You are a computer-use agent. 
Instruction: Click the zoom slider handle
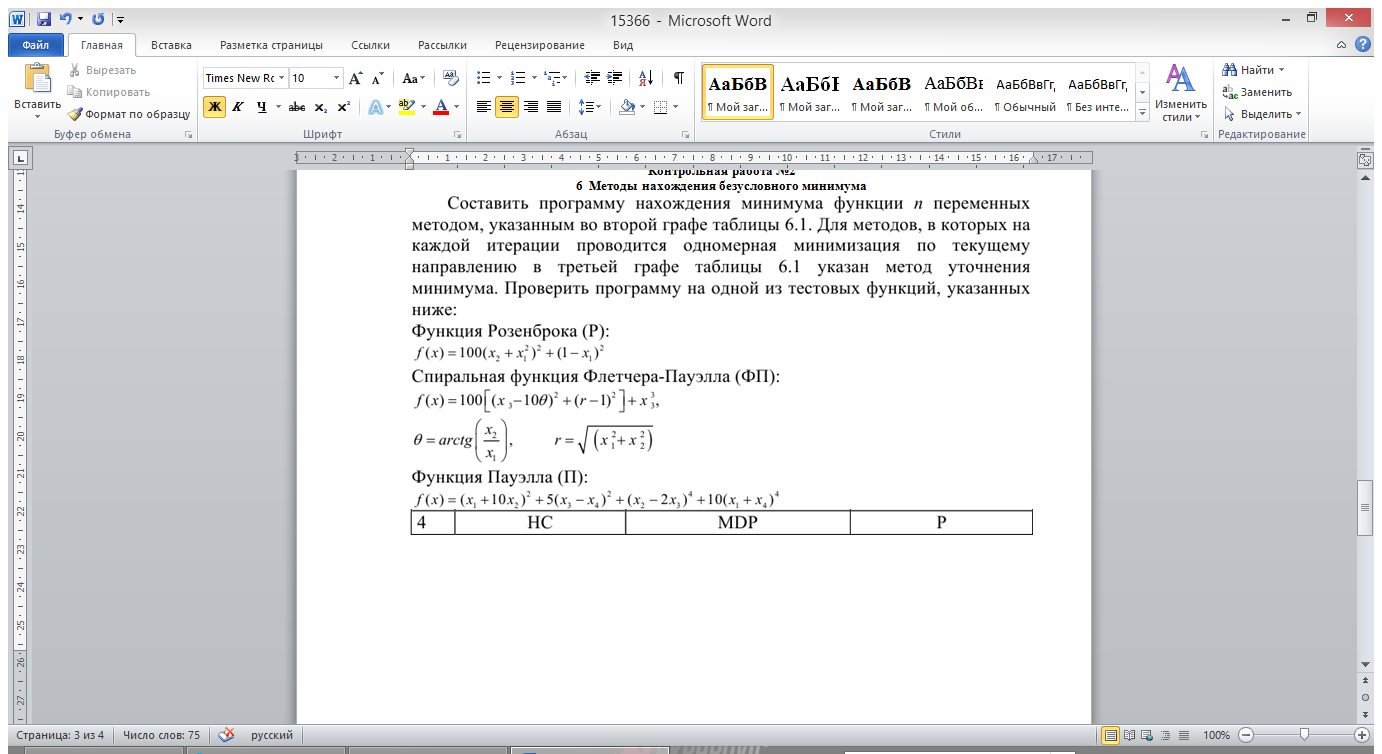(1304, 735)
